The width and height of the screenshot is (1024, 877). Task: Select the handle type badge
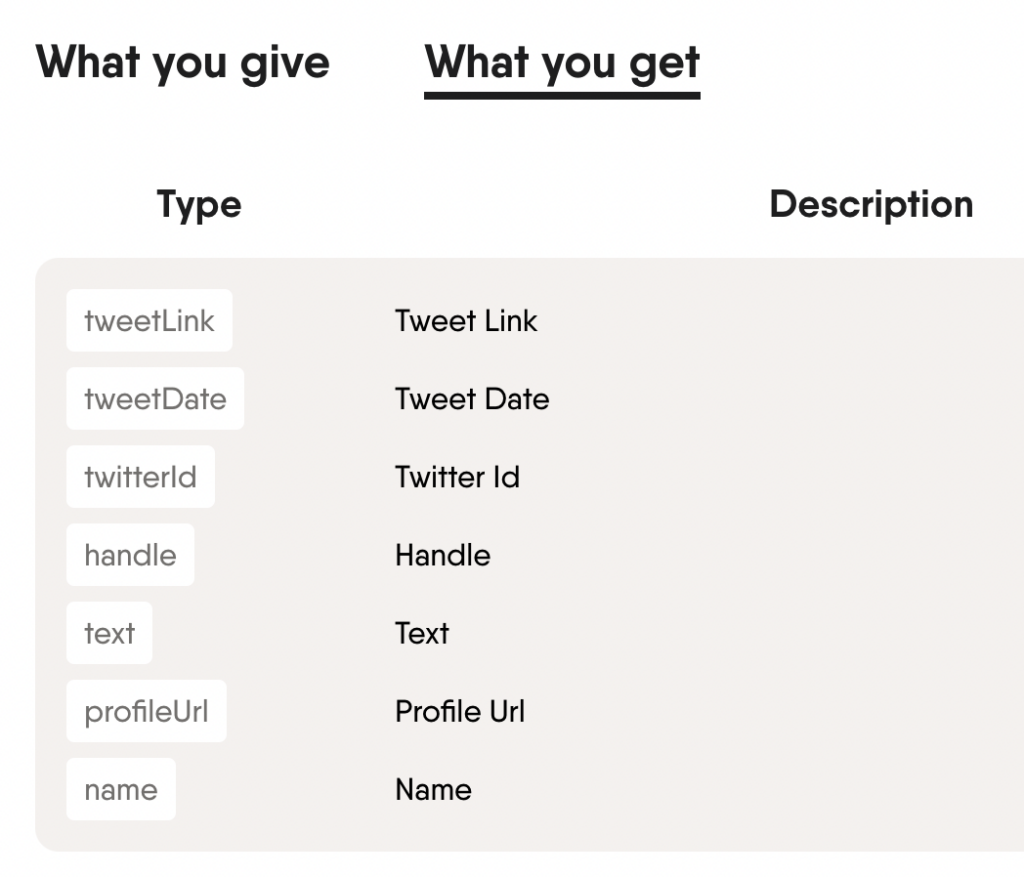[x=130, y=555]
